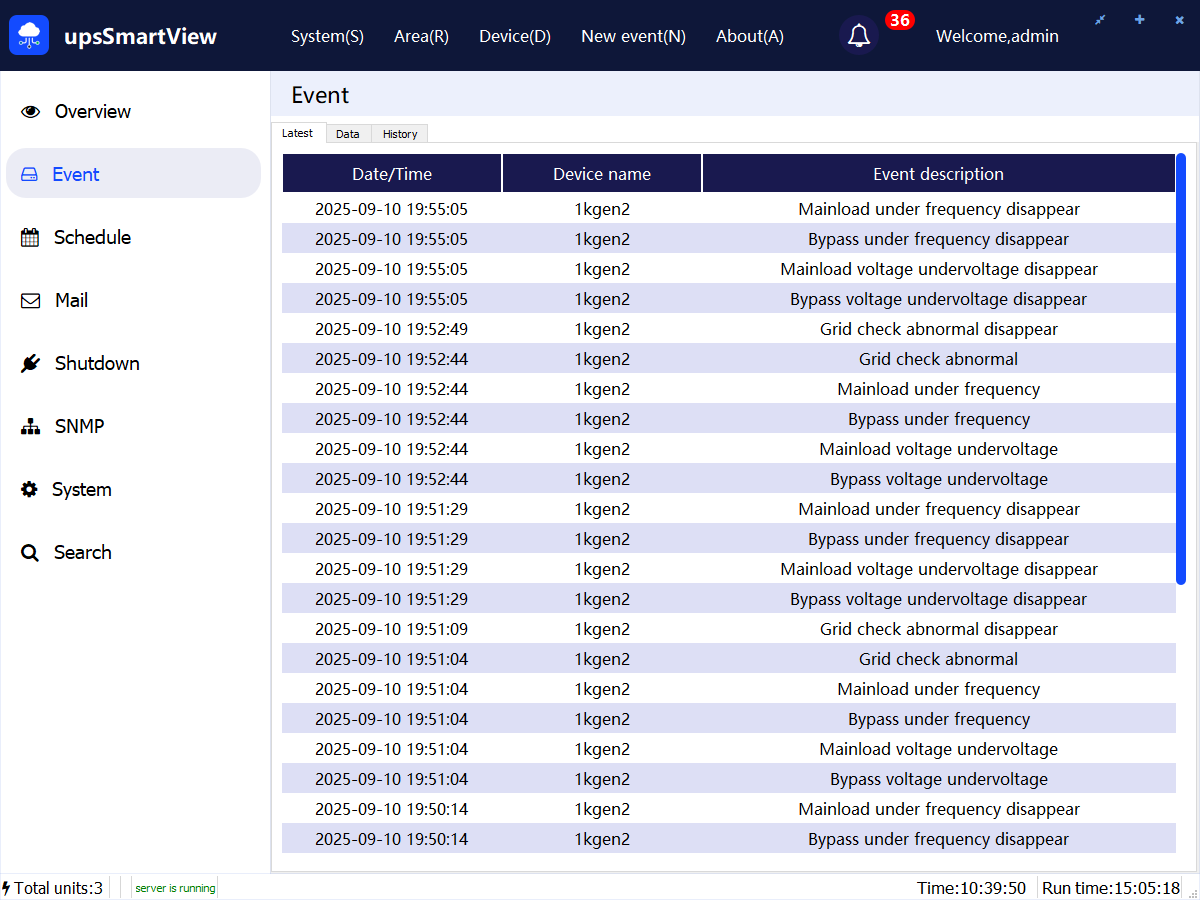Click the Shutdown plug icon

pyautogui.click(x=31, y=364)
